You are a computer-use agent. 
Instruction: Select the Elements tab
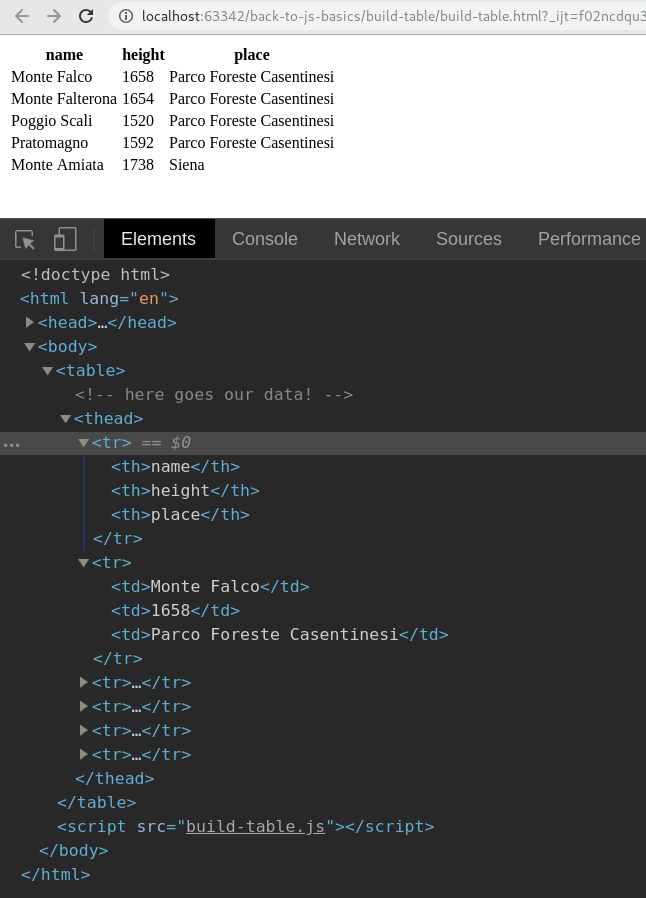point(158,239)
